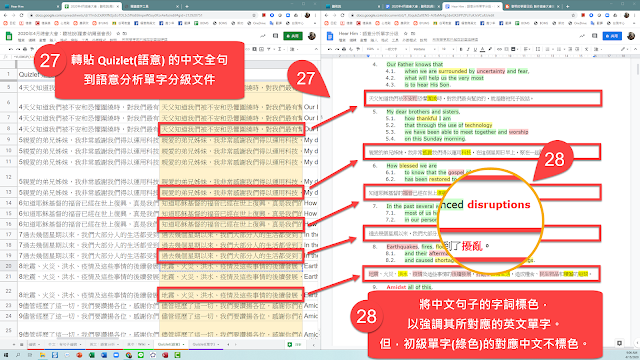Click the text 'Our Father knows that'
The width and height of the screenshot is (640, 360).
(x=414, y=64)
